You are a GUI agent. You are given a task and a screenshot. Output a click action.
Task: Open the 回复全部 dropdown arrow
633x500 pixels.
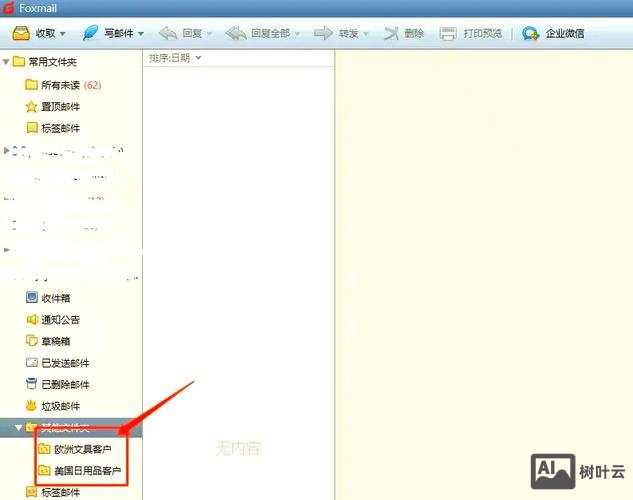[x=297, y=34]
